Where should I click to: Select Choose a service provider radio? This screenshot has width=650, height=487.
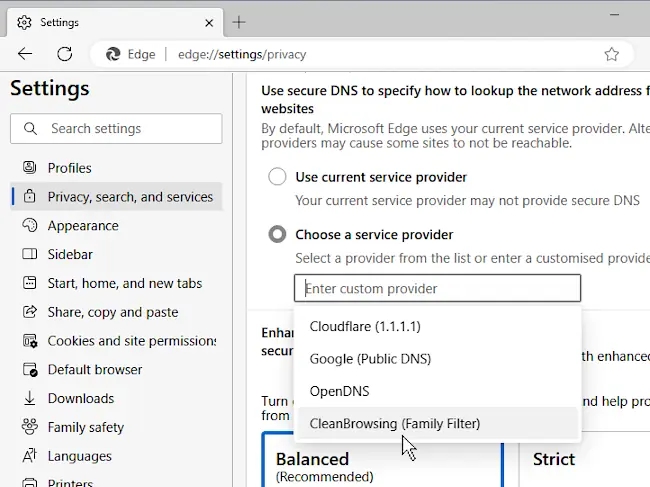277,234
